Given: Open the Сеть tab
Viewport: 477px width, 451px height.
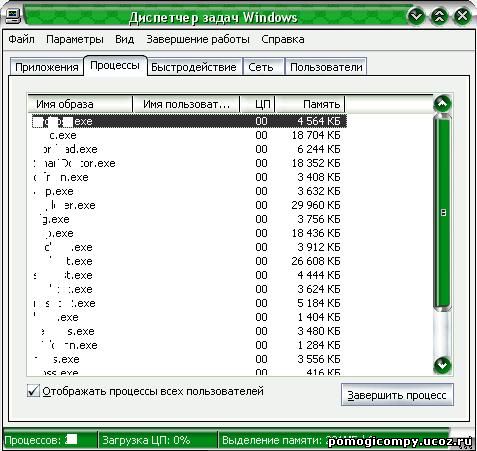Looking at the screenshot, I should point(263,67).
